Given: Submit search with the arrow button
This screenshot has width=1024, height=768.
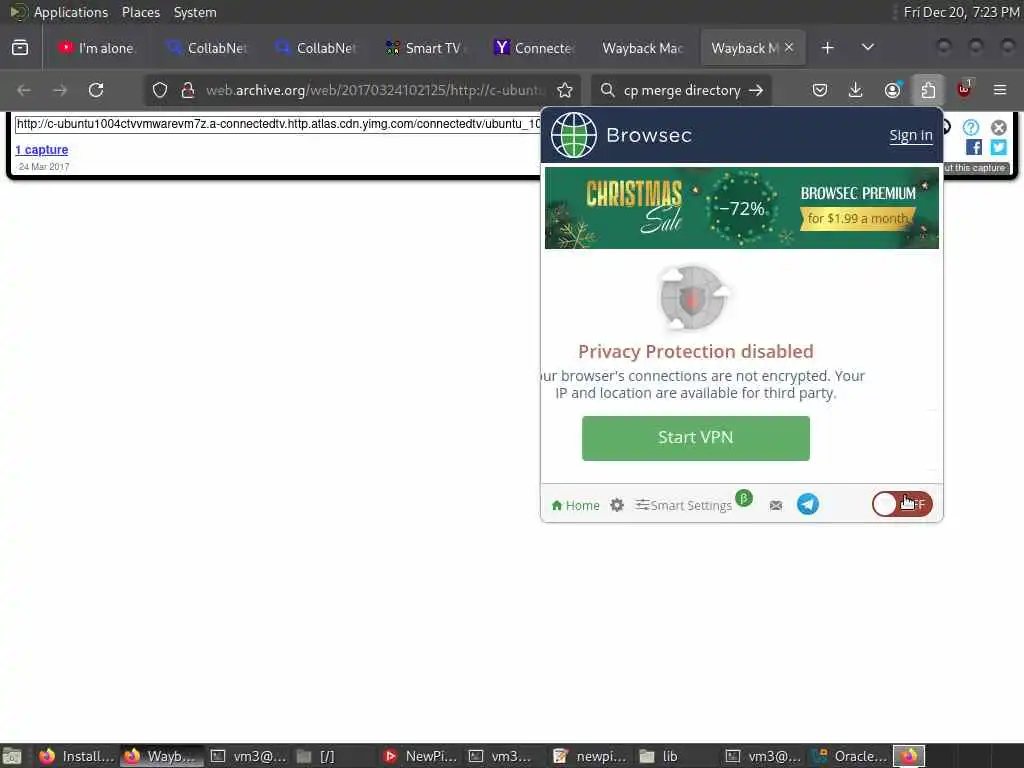Looking at the screenshot, I should [x=756, y=90].
